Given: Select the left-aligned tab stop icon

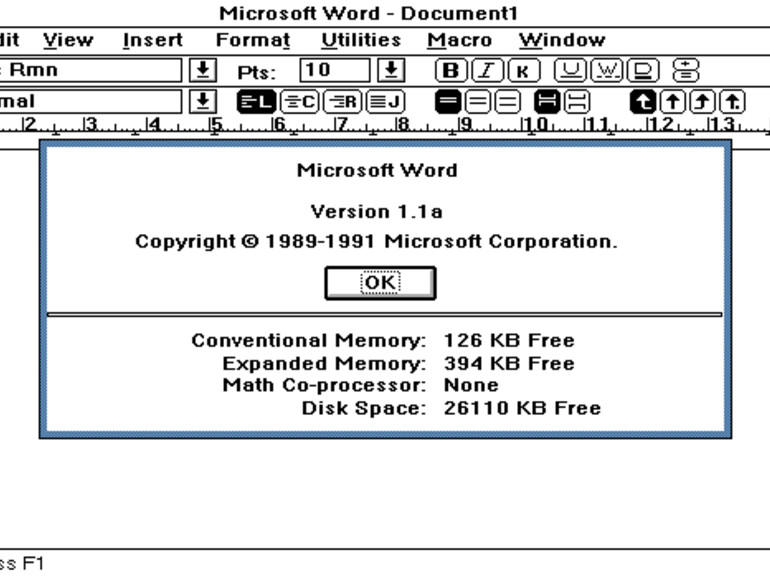Looking at the screenshot, I should click(643, 102).
